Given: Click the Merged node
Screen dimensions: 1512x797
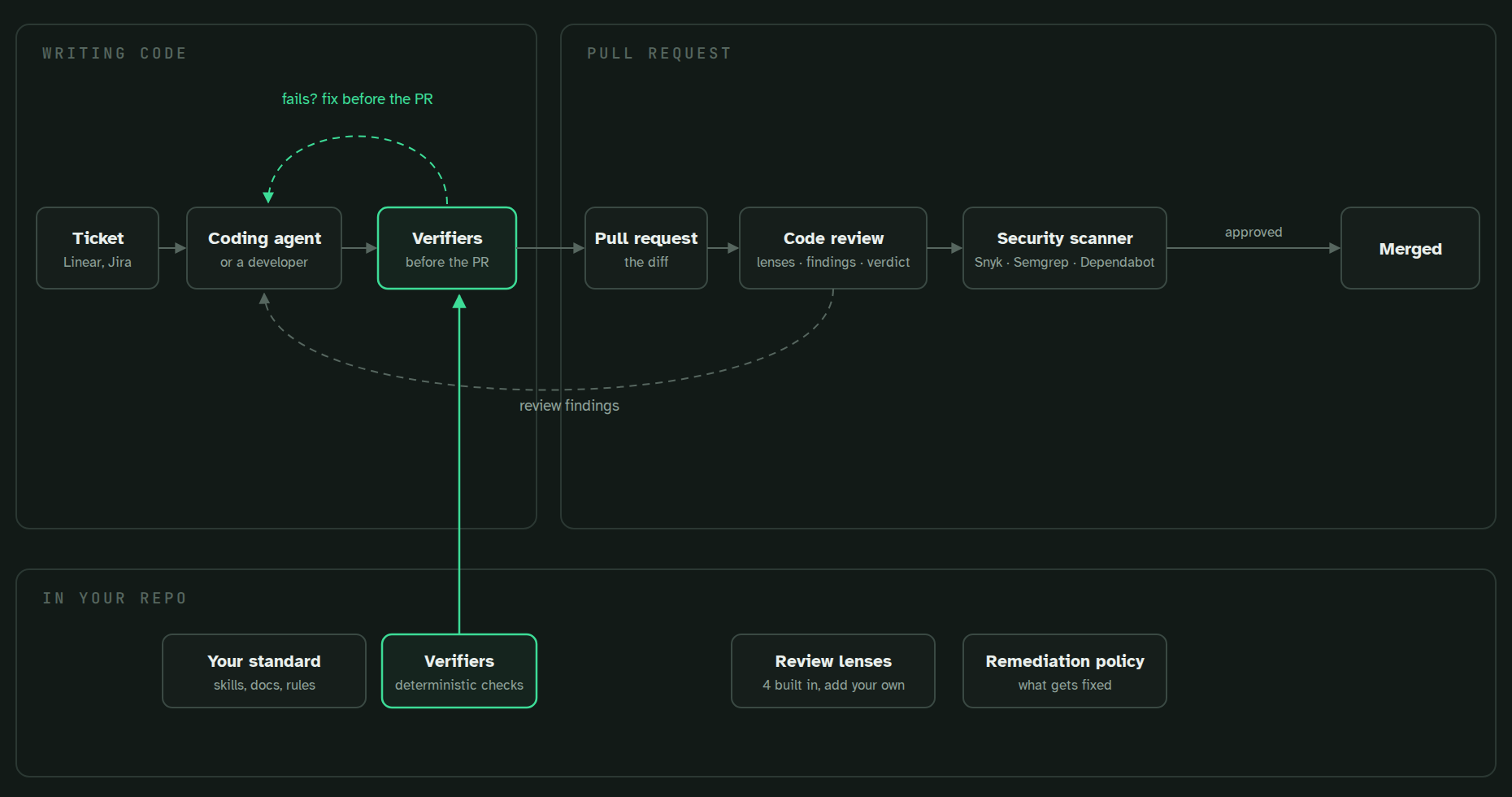Looking at the screenshot, I should [1410, 248].
